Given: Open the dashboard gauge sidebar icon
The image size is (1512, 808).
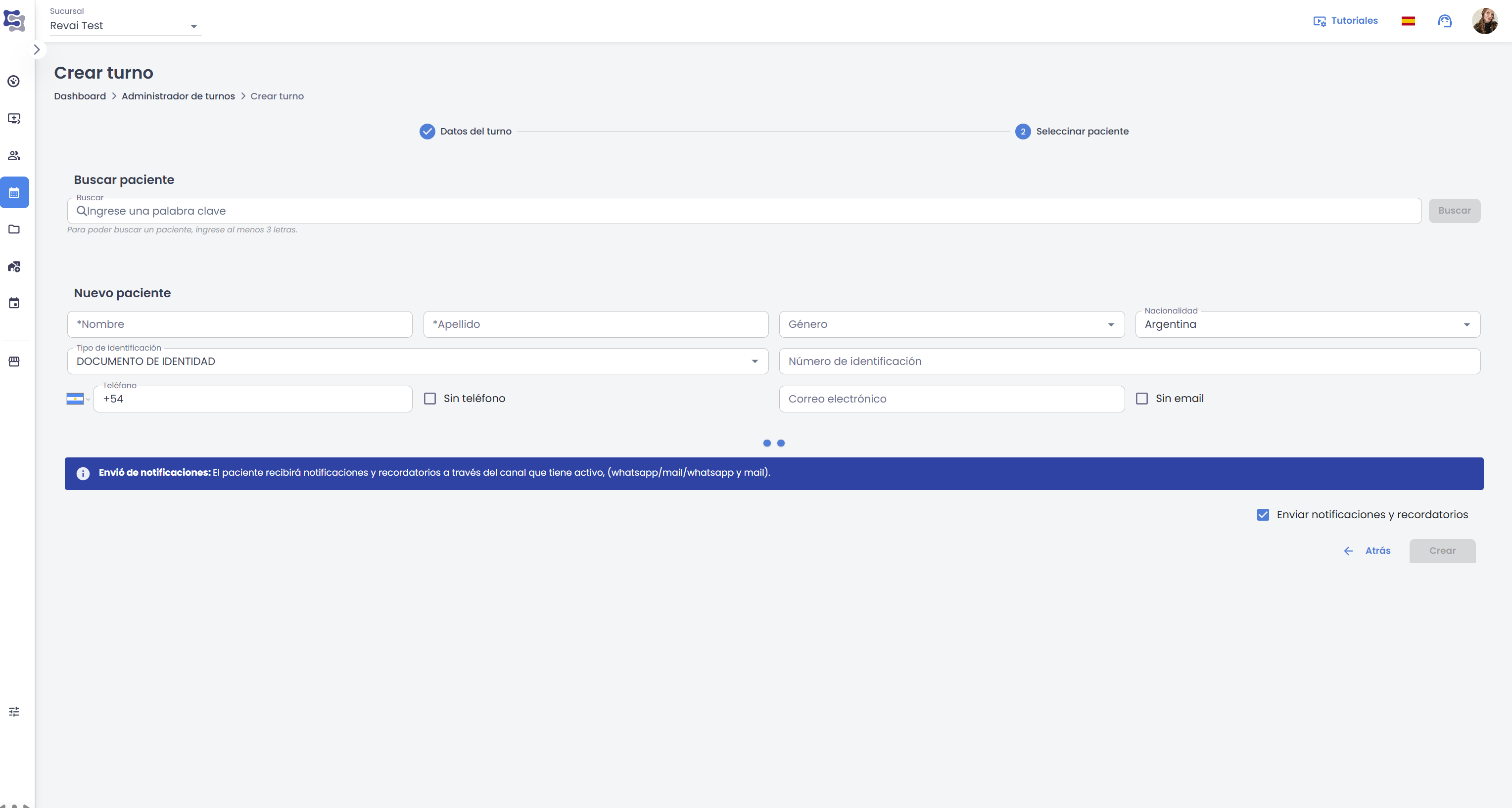Looking at the screenshot, I should coord(14,81).
